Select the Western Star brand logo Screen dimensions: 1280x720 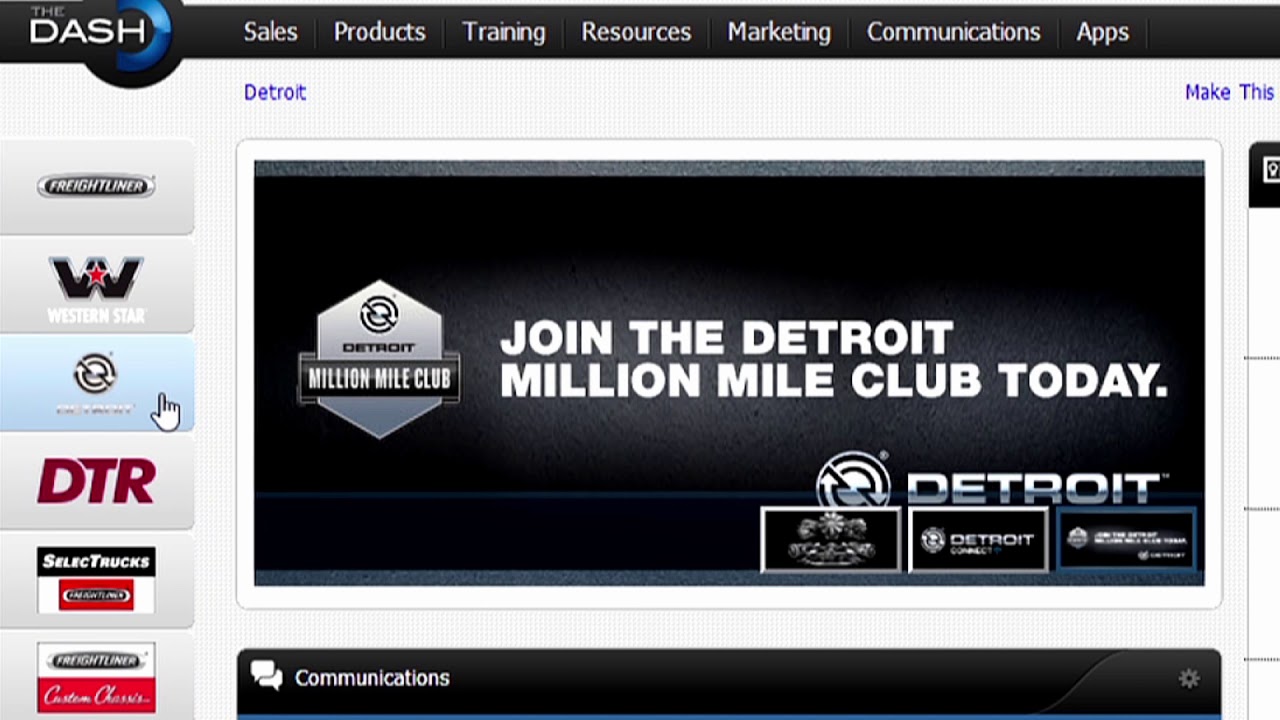click(96, 290)
